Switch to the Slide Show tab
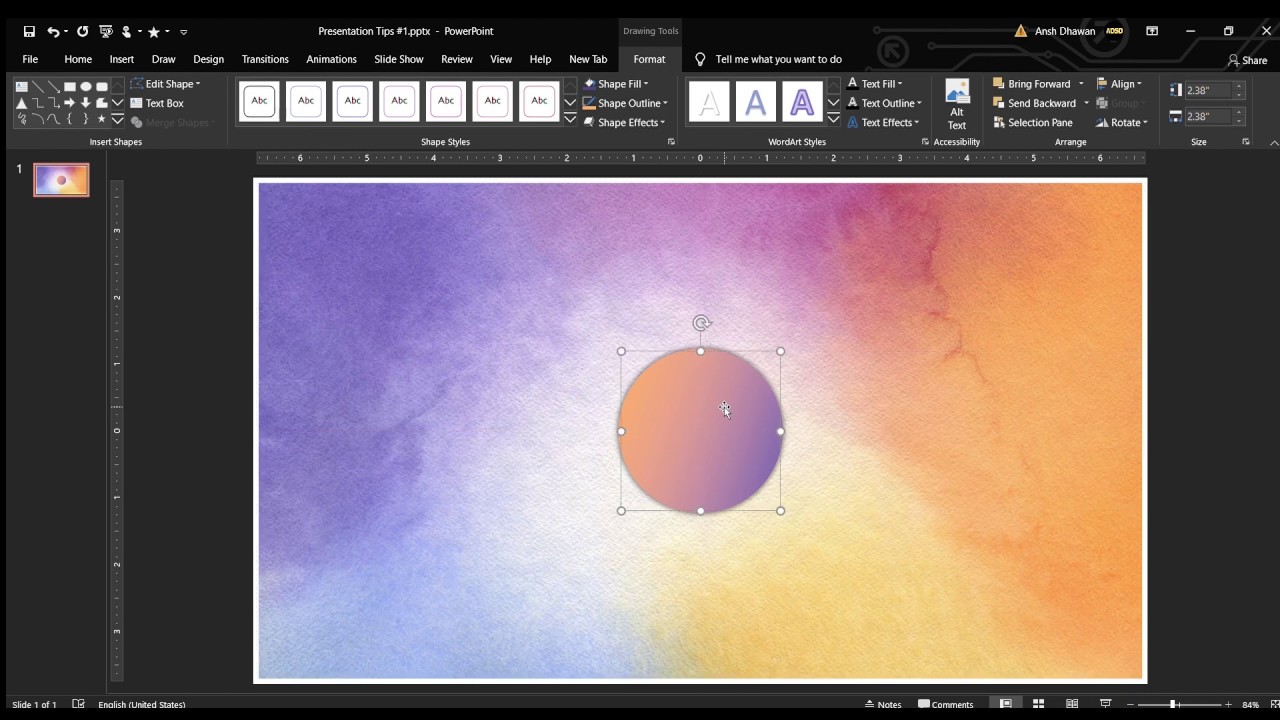This screenshot has width=1280, height=720. click(x=399, y=59)
